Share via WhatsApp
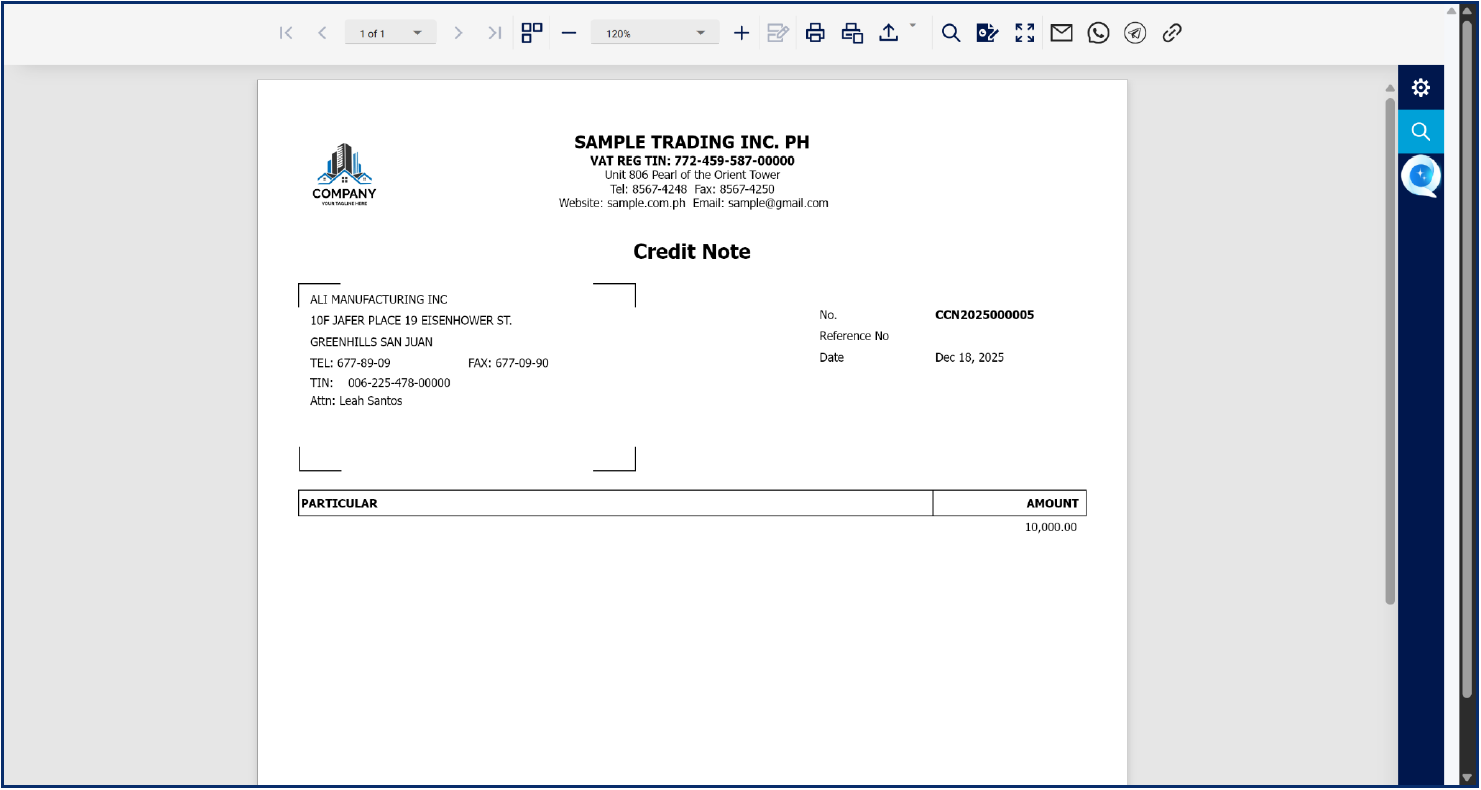This screenshot has width=1481, height=790. pos(1098,33)
